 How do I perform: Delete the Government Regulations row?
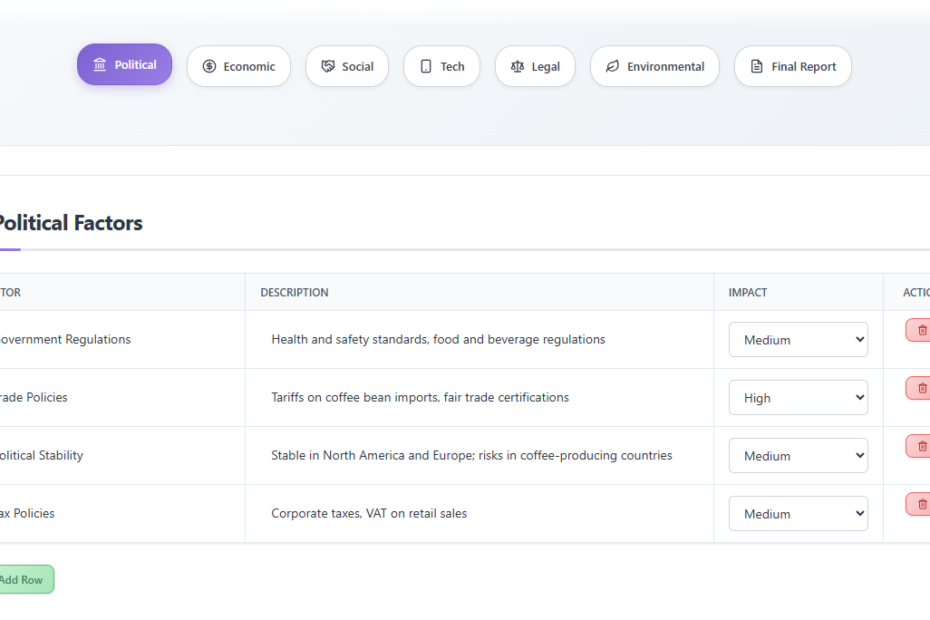click(x=920, y=330)
